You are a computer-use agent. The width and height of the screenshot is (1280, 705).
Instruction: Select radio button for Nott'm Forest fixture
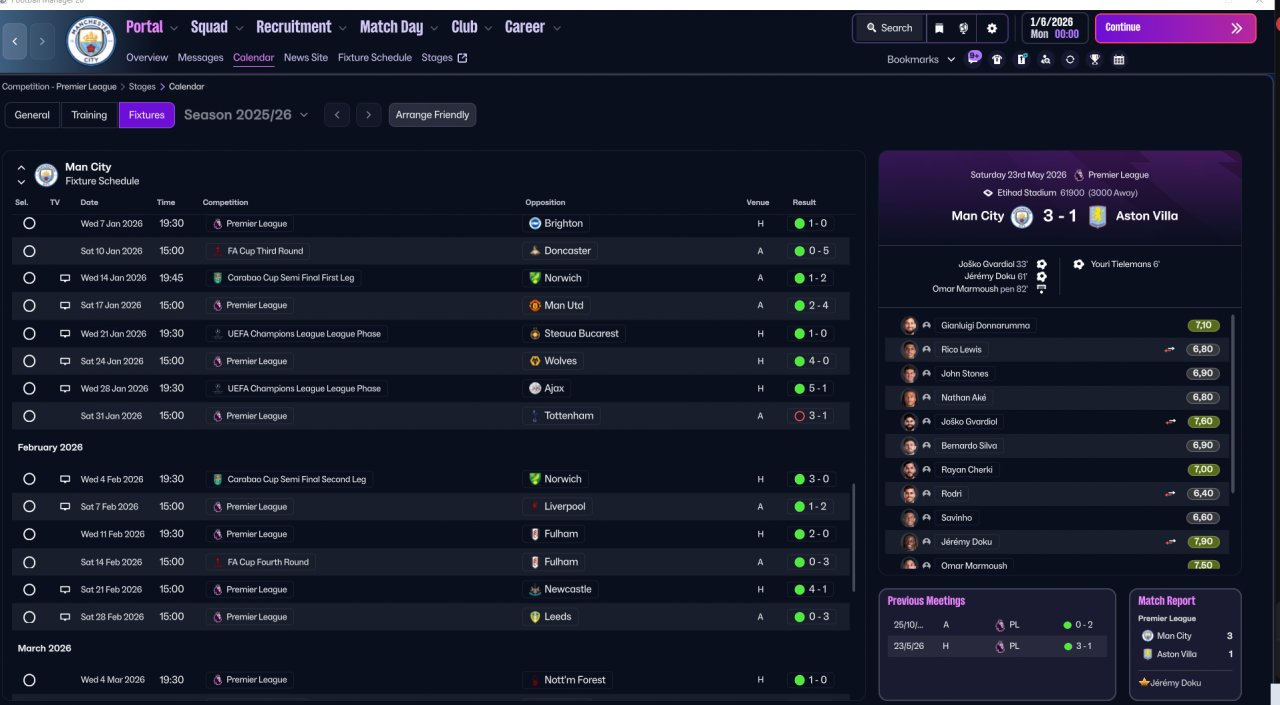[29, 680]
